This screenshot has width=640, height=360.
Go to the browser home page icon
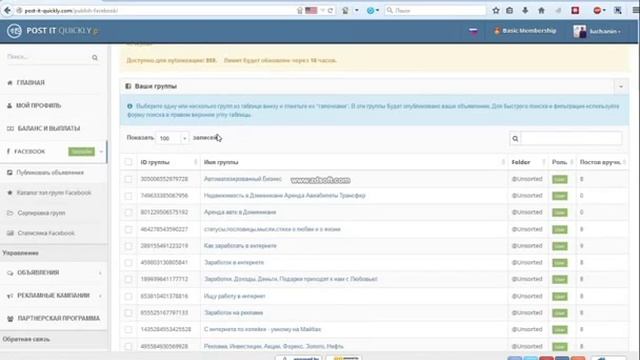541,11
